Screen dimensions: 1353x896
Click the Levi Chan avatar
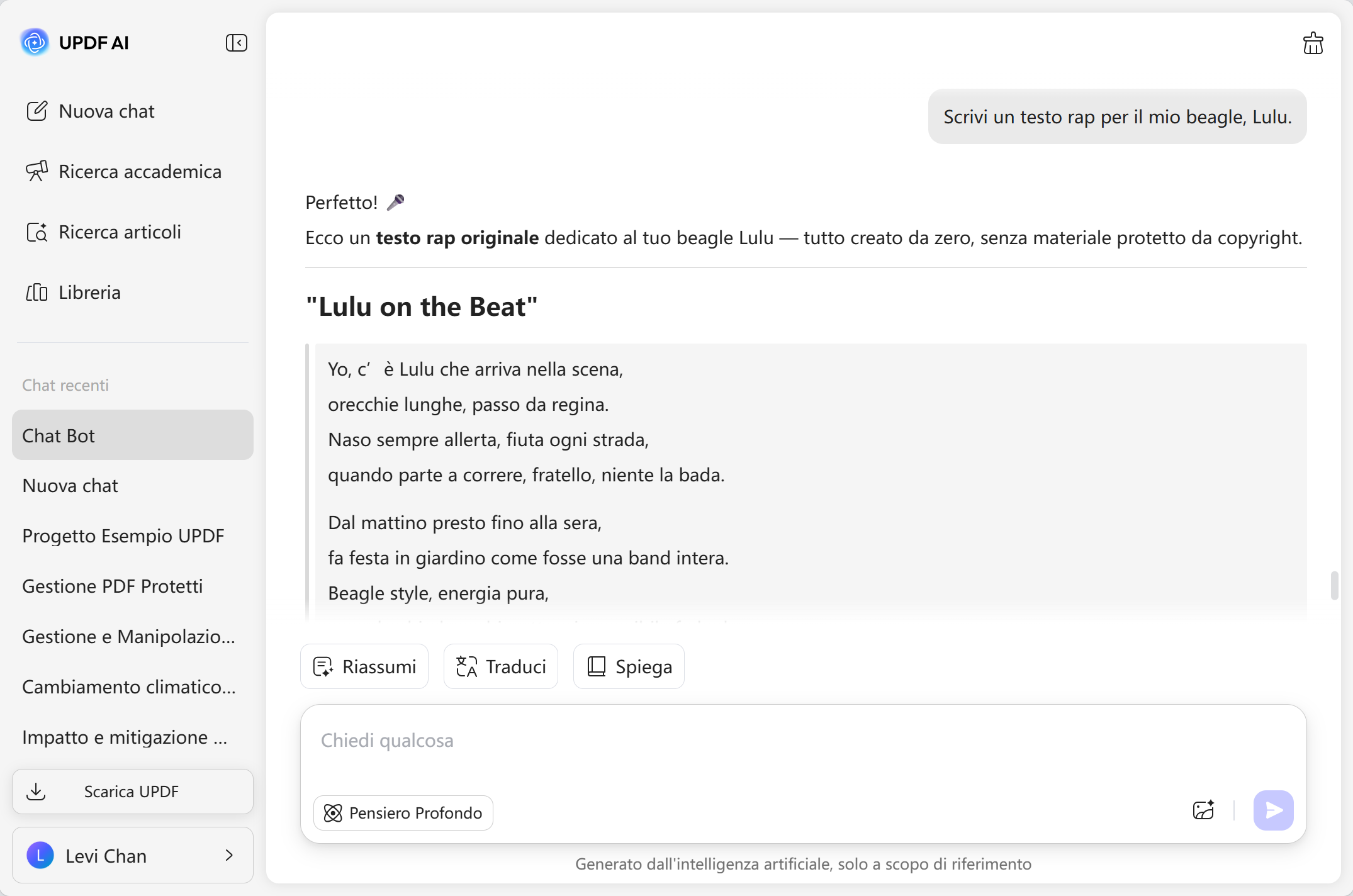(x=40, y=856)
